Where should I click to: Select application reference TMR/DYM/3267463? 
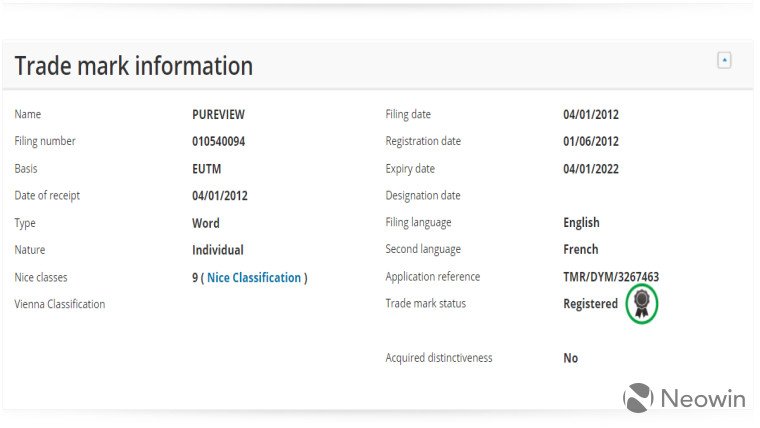(611, 277)
